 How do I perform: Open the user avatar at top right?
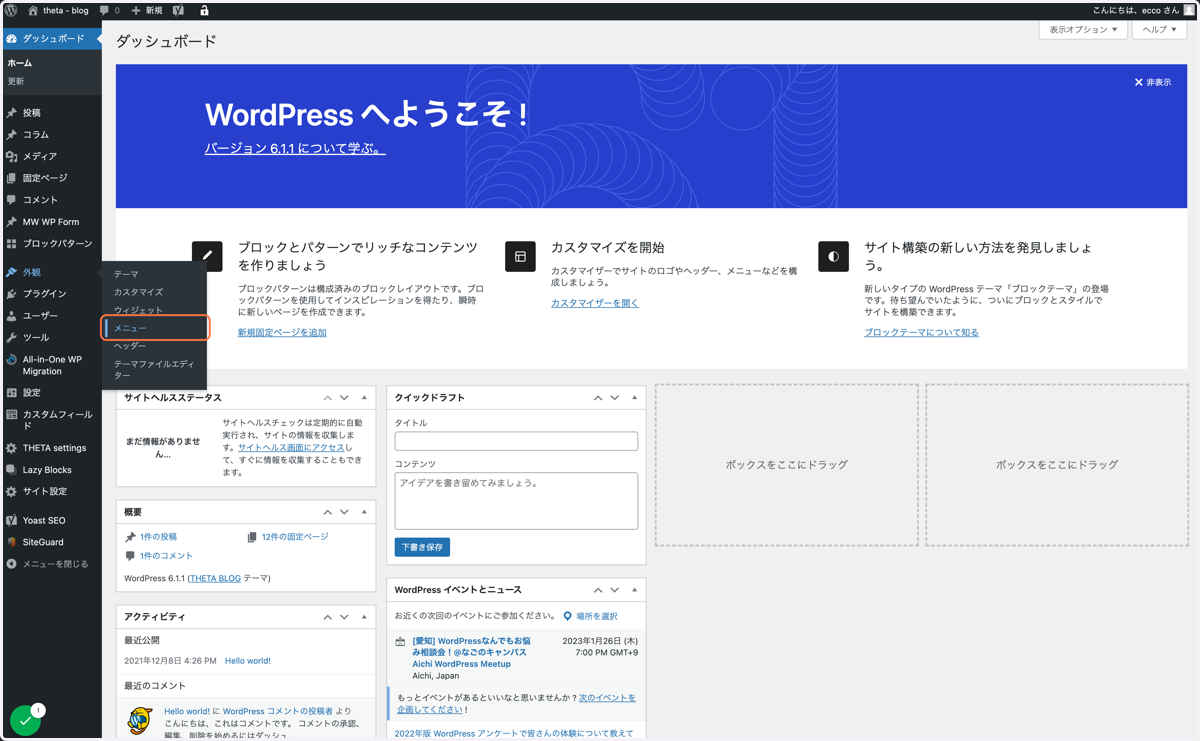tap(1189, 10)
